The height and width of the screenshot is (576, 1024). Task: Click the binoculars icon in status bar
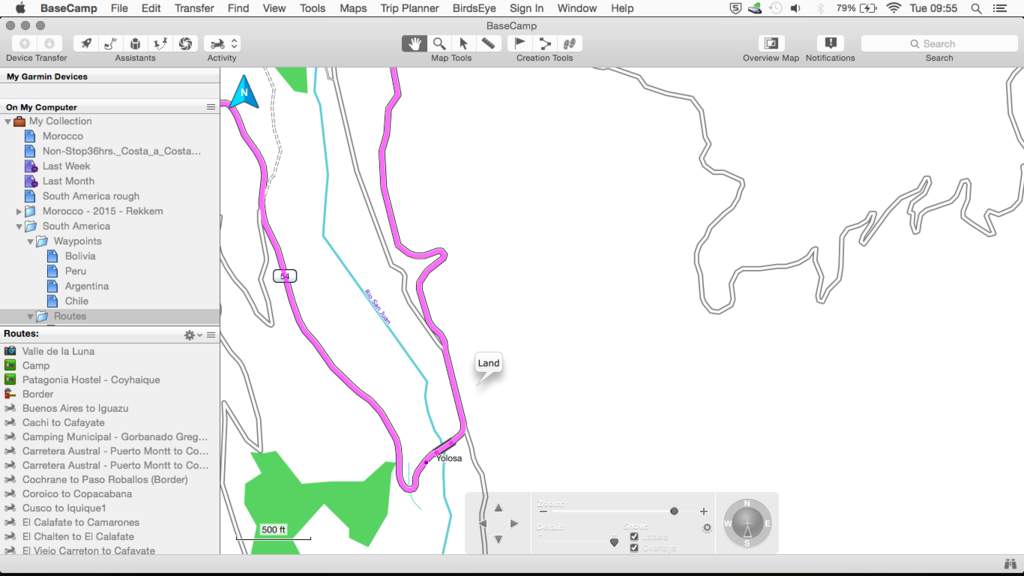pyautogui.click(x=1010, y=564)
